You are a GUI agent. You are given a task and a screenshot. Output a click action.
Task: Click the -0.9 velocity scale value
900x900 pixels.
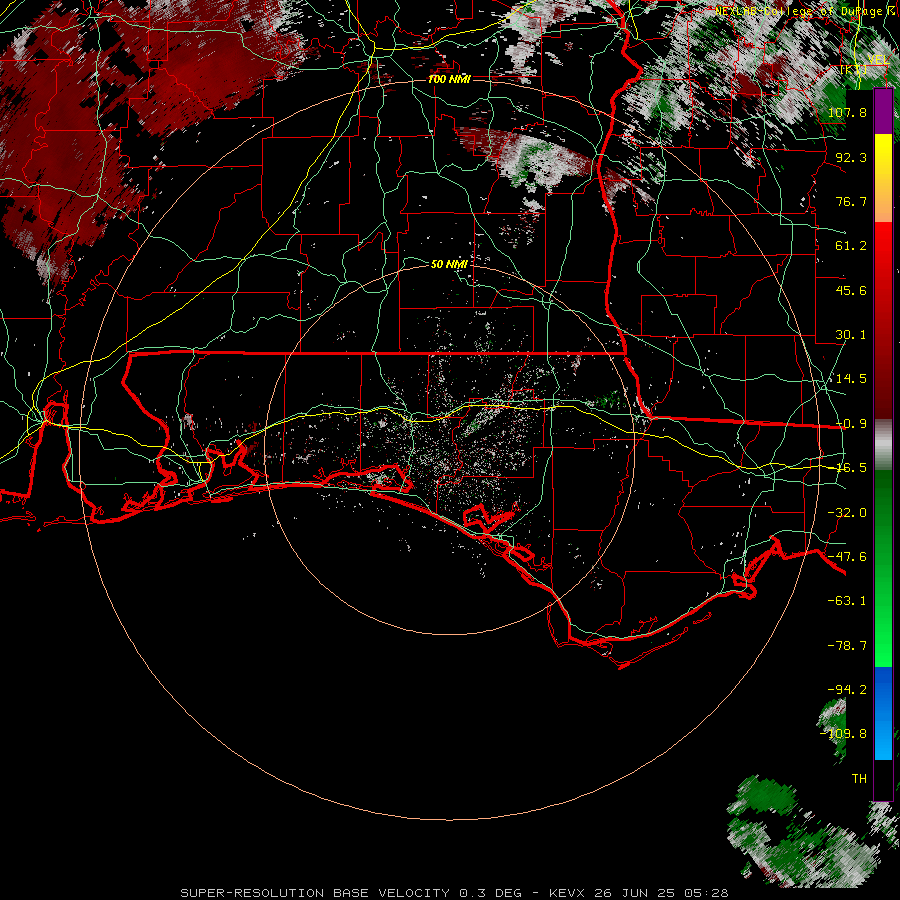(x=851, y=423)
